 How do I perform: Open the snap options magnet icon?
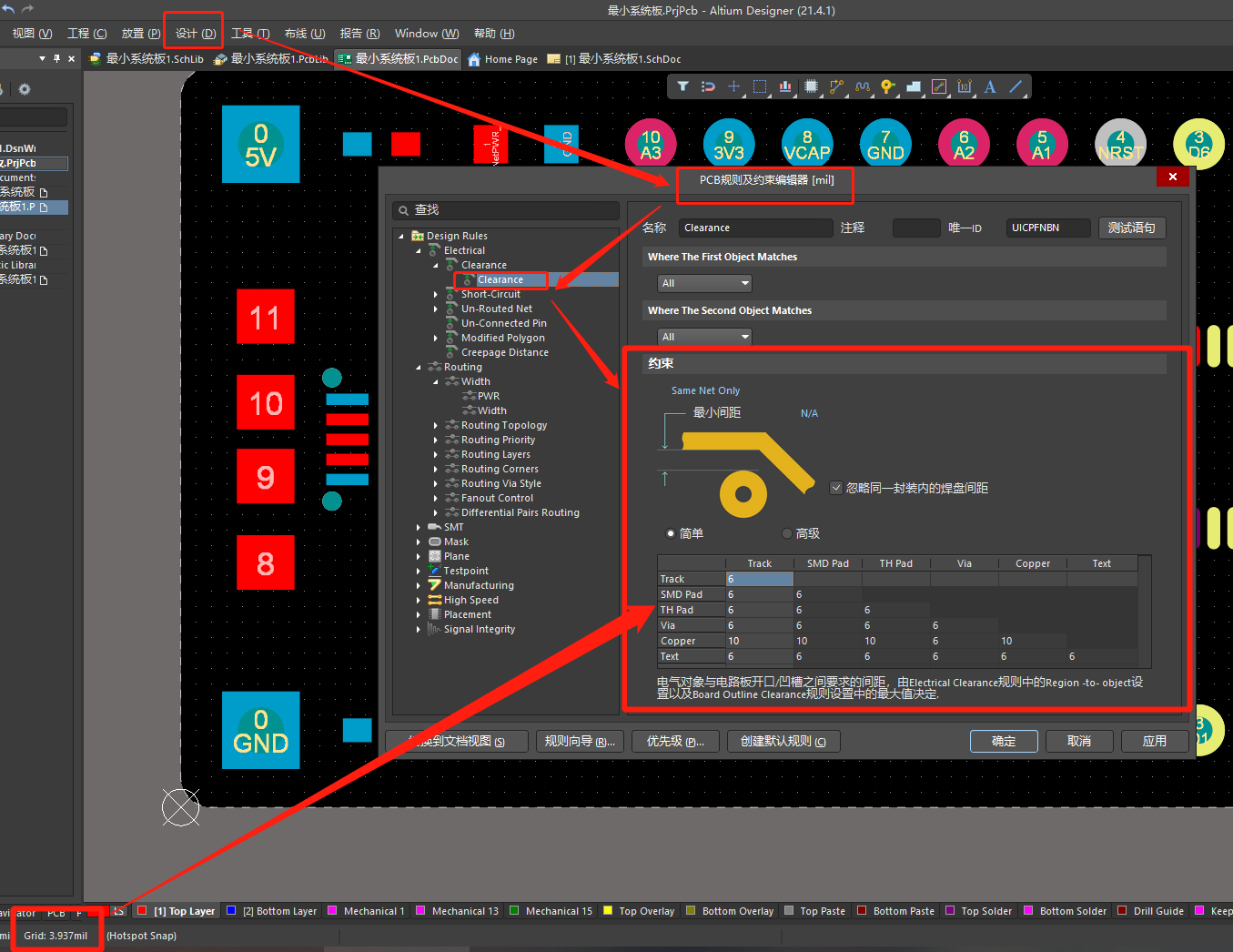[708, 86]
